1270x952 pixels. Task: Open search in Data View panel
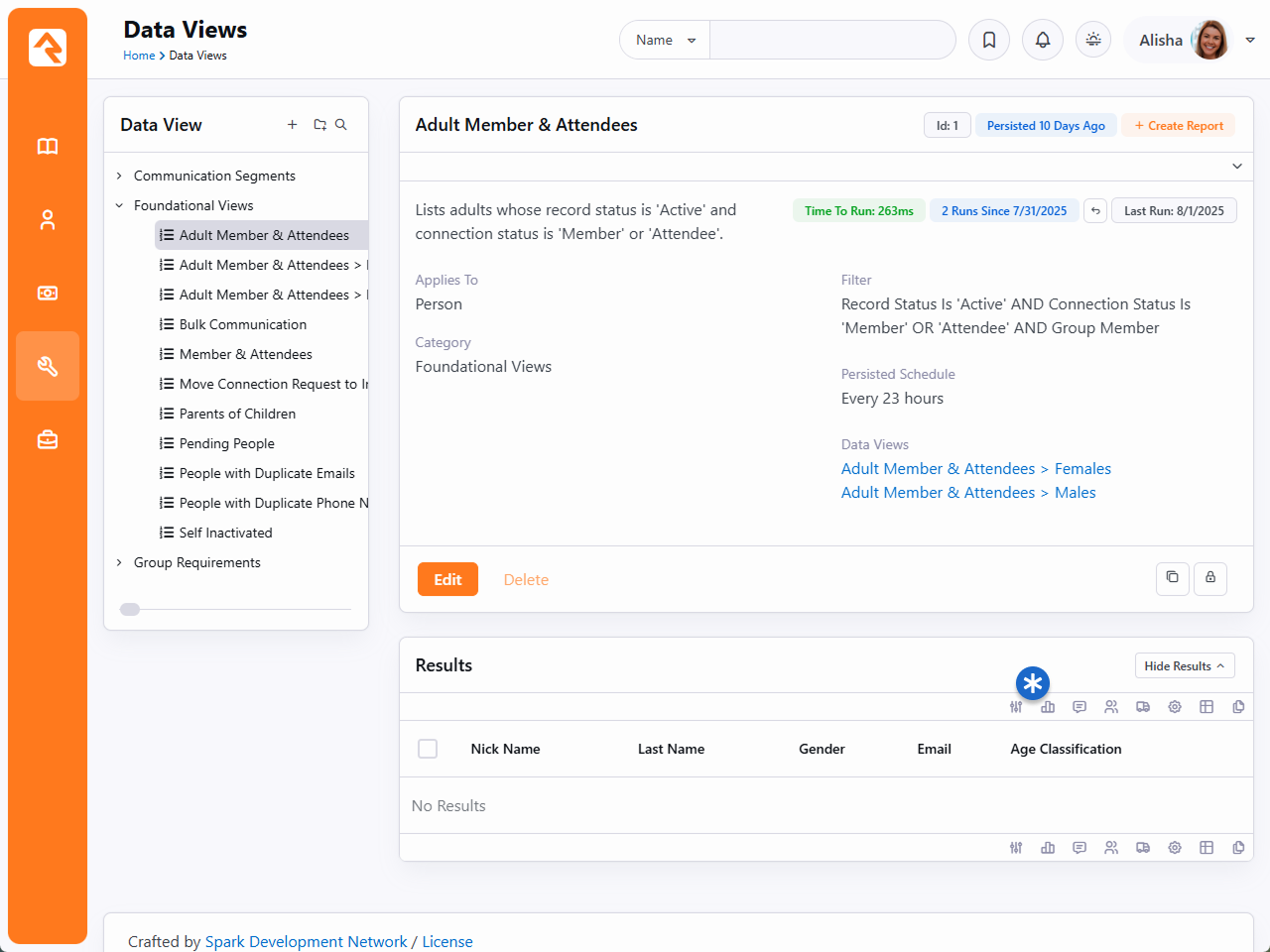341,125
